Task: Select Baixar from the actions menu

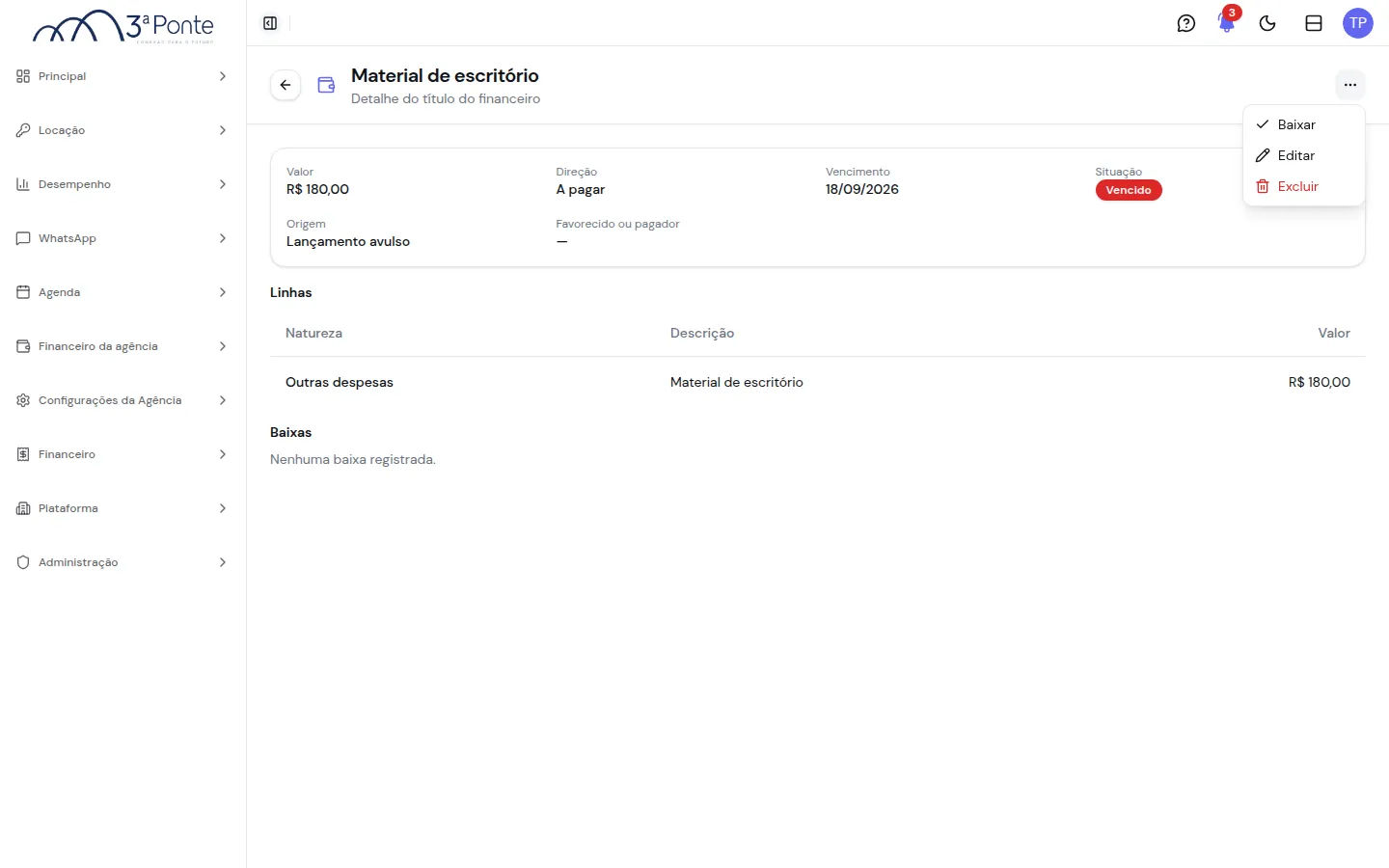Action: point(1304,124)
